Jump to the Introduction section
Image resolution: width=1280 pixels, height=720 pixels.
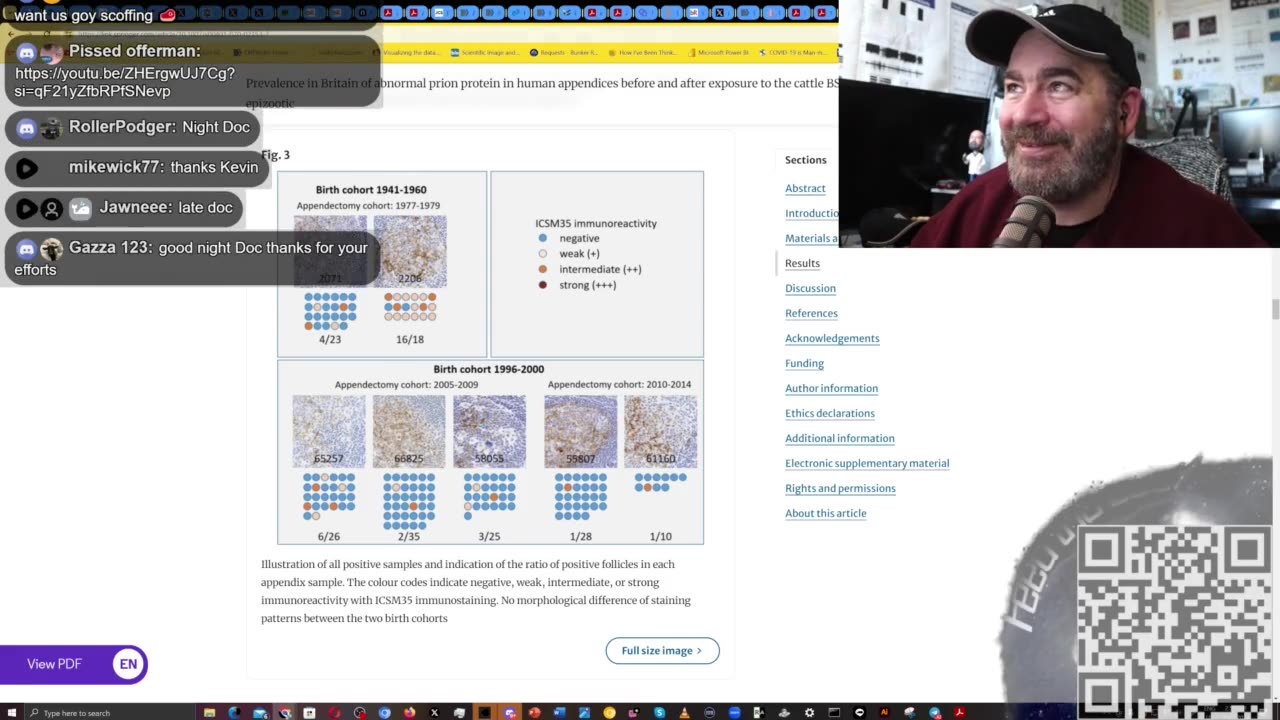click(811, 213)
